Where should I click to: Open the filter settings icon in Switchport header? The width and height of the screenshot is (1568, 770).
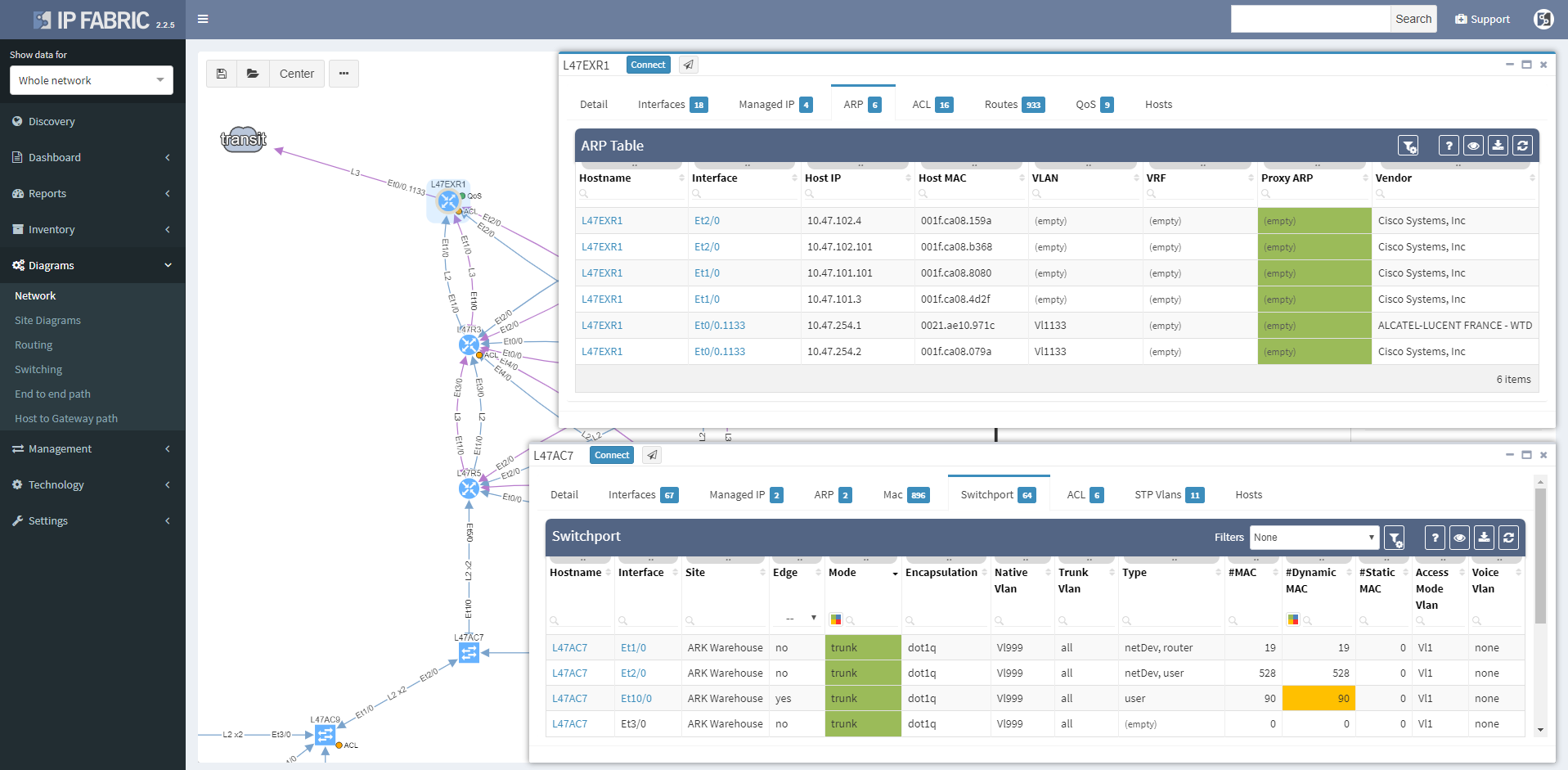pyautogui.click(x=1395, y=538)
